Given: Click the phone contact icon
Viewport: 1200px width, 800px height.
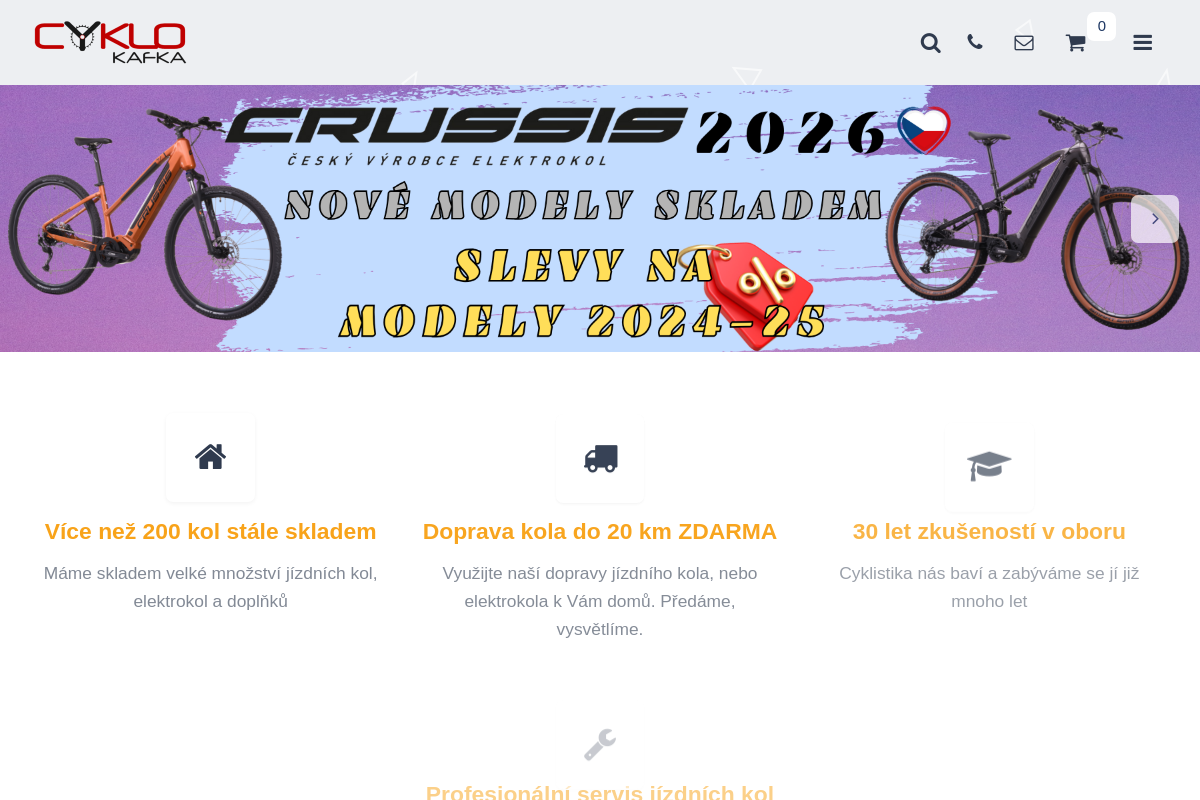Looking at the screenshot, I should (975, 42).
